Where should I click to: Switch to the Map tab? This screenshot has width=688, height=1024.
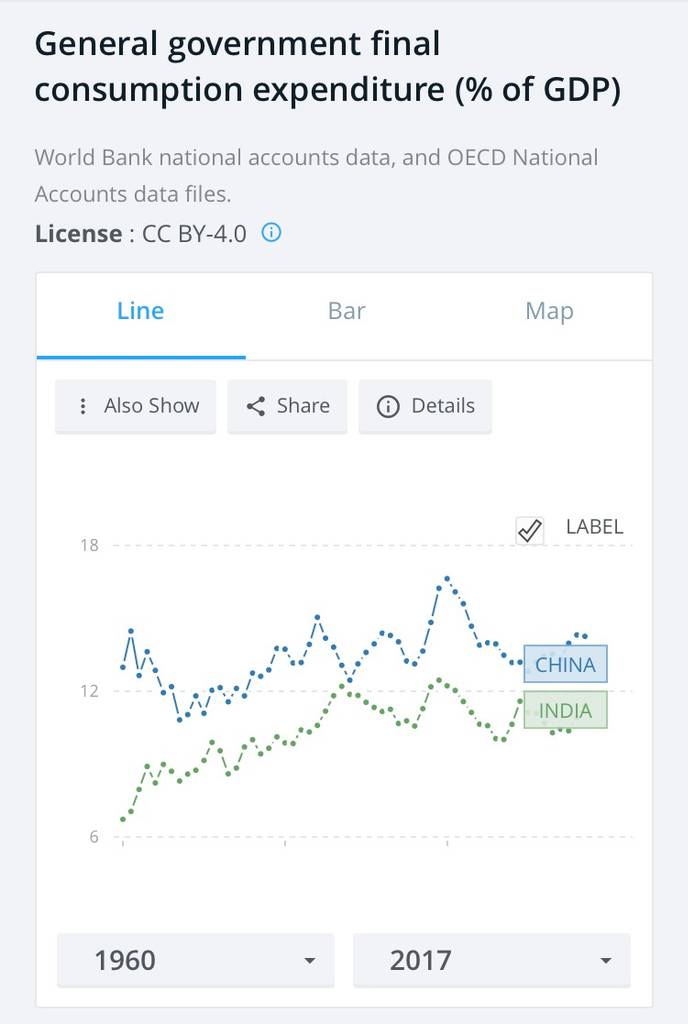click(549, 311)
